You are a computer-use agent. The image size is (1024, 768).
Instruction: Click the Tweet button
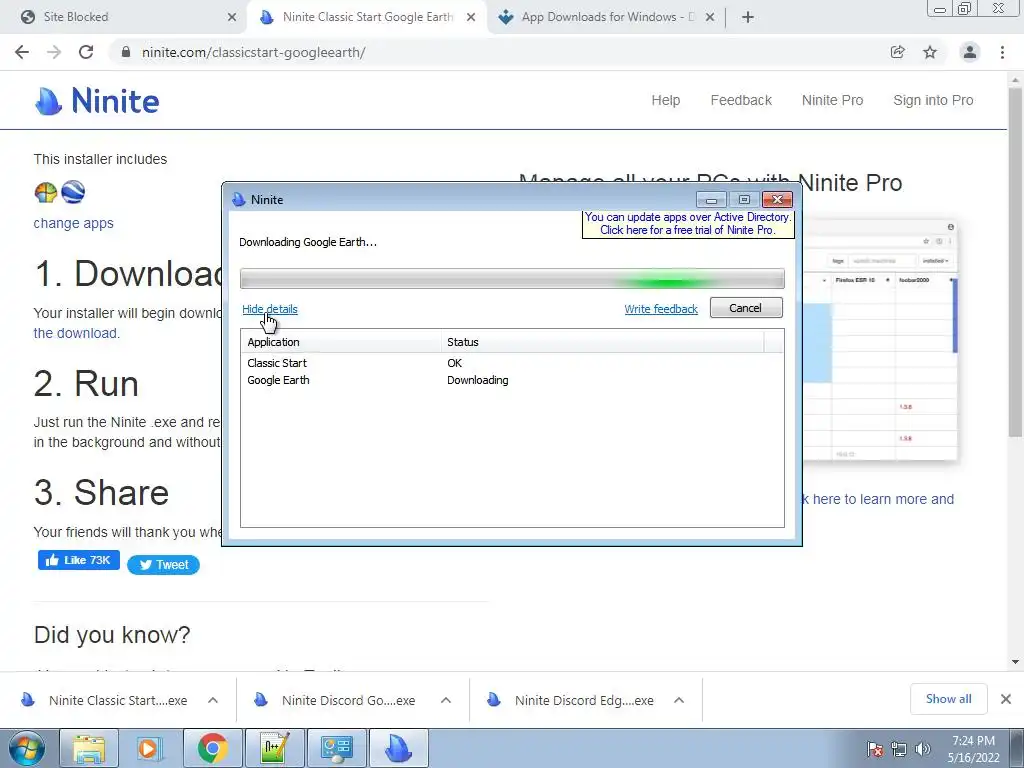click(x=163, y=564)
